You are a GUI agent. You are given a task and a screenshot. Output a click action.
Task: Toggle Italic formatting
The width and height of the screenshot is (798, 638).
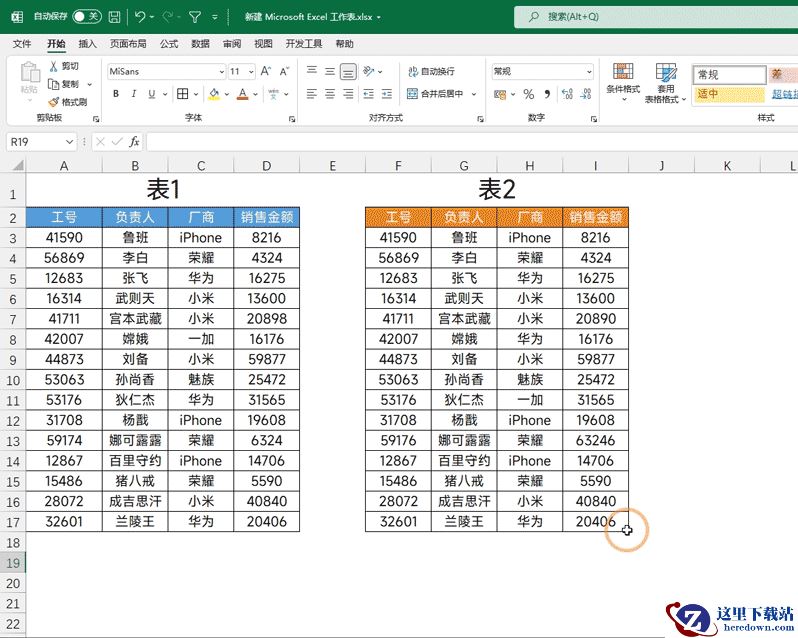click(133, 94)
